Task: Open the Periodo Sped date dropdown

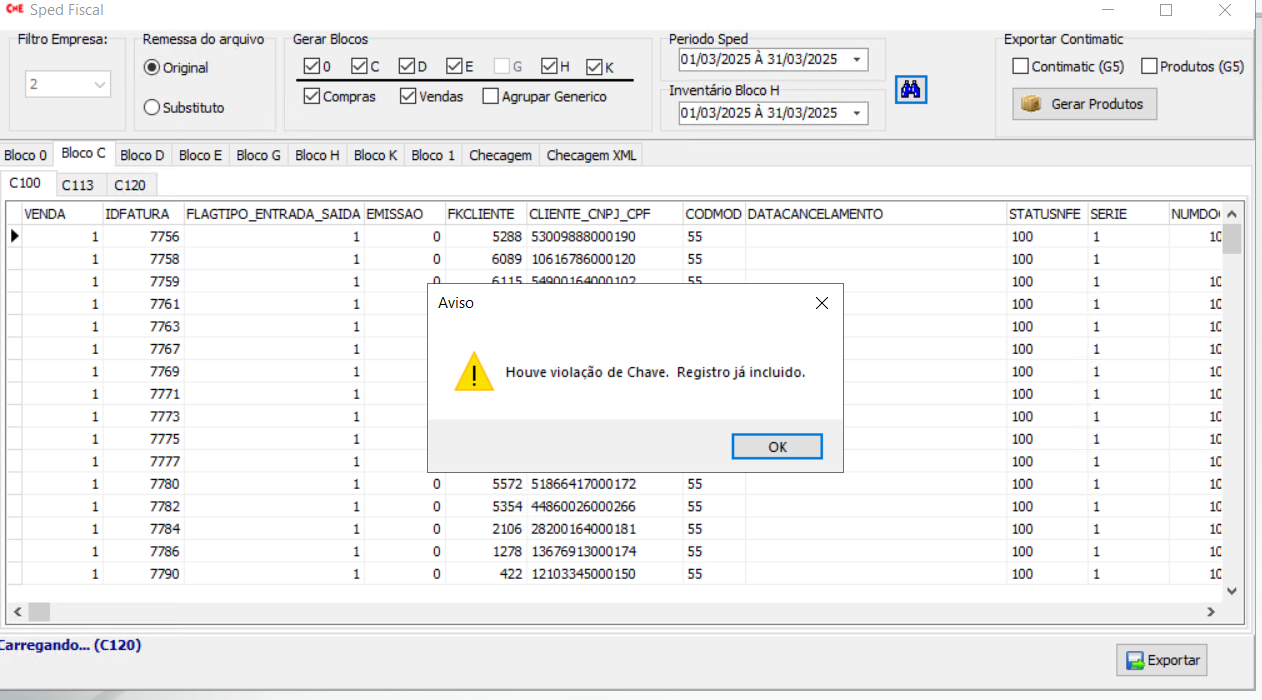Action: (857, 60)
